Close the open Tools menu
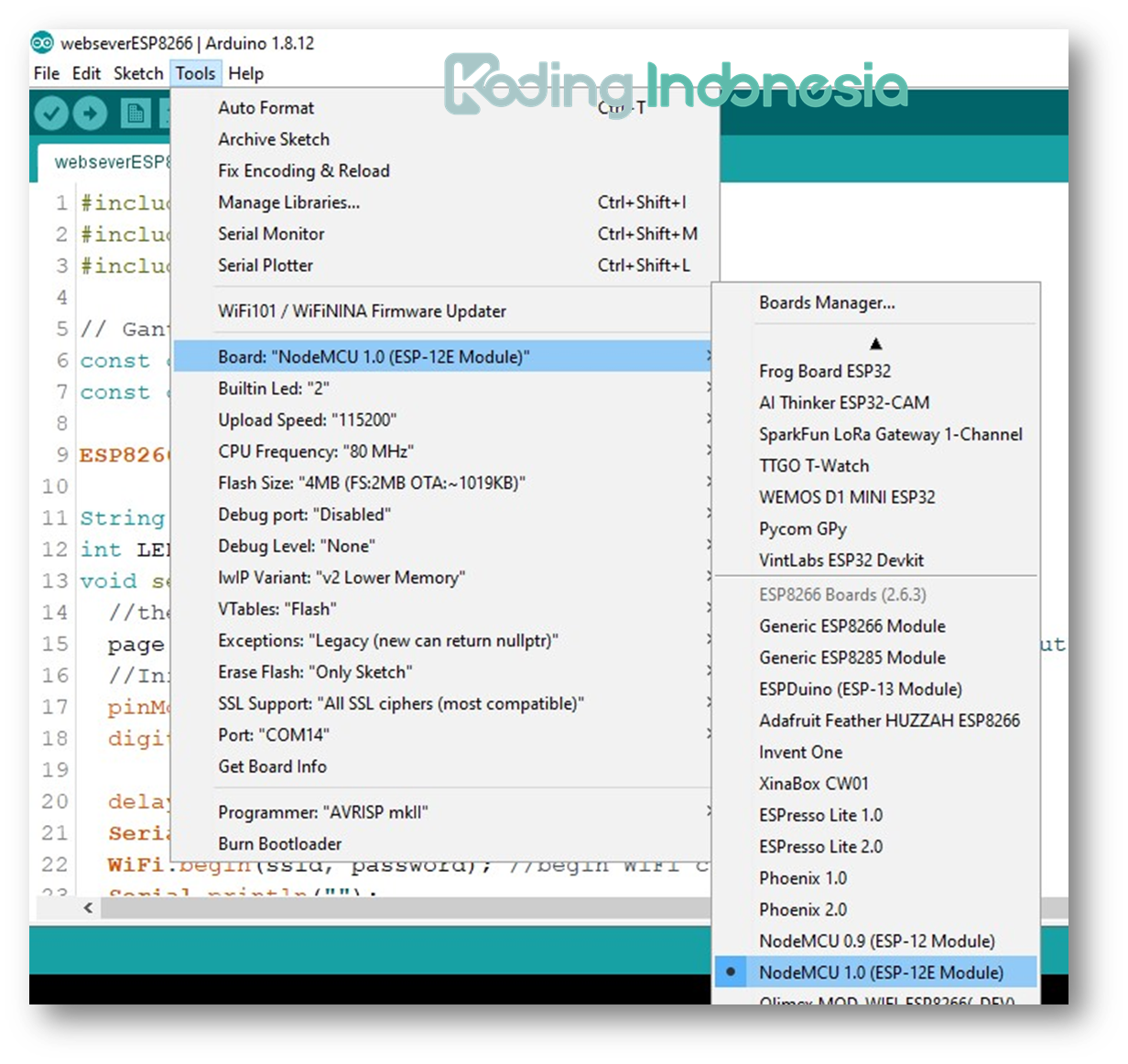 click(x=195, y=73)
